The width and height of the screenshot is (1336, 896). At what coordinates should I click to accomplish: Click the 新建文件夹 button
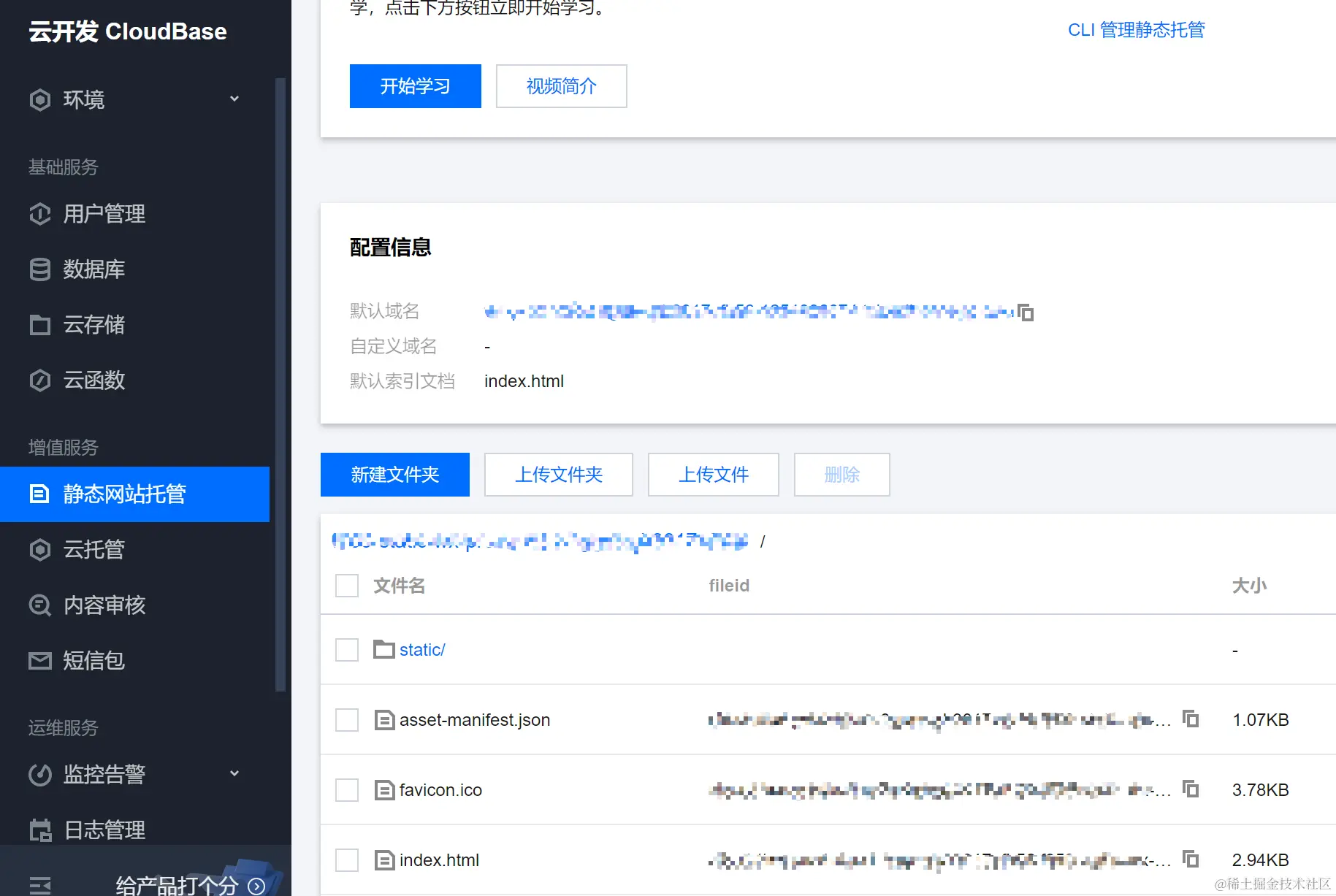pyautogui.click(x=395, y=475)
